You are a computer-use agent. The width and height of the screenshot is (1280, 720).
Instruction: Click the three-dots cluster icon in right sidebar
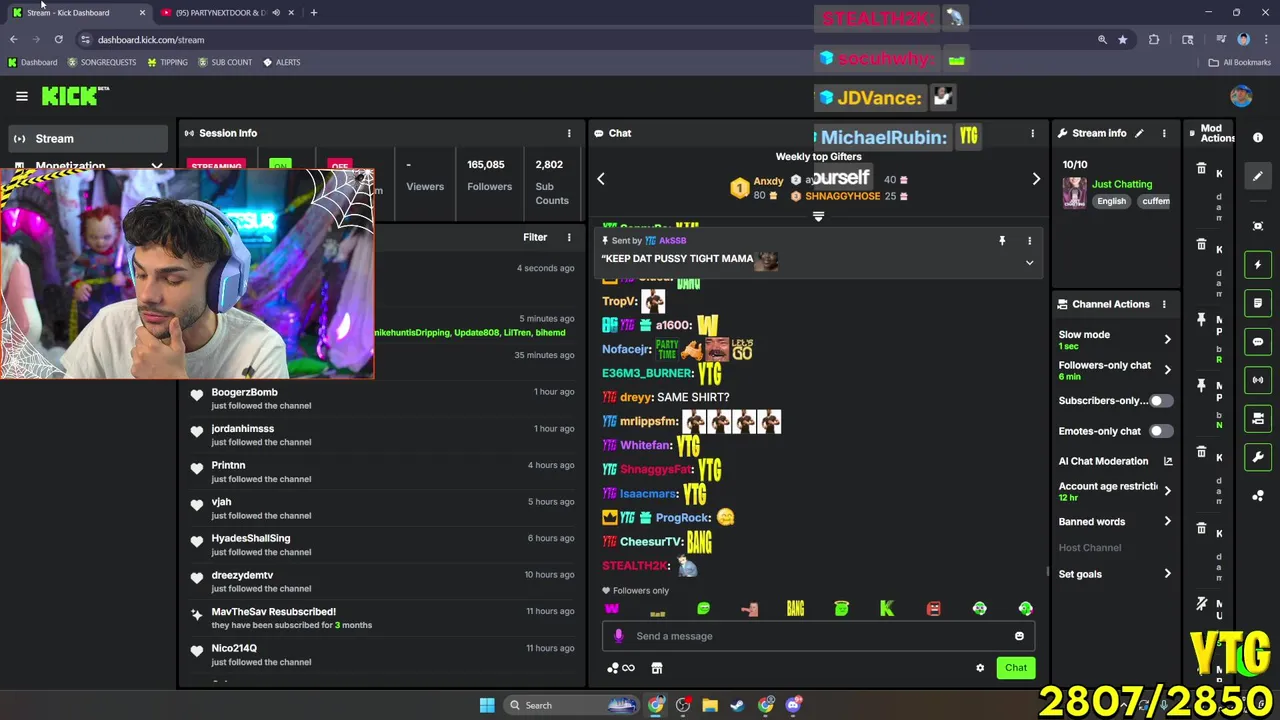[x=1258, y=496]
